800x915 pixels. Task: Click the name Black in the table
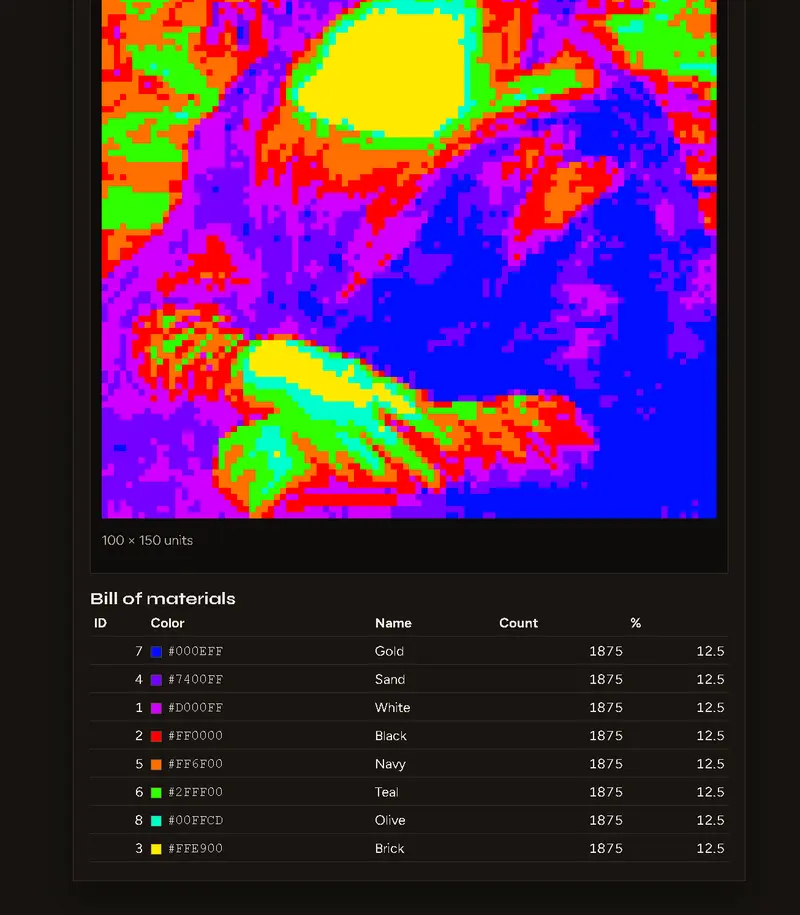tap(391, 735)
